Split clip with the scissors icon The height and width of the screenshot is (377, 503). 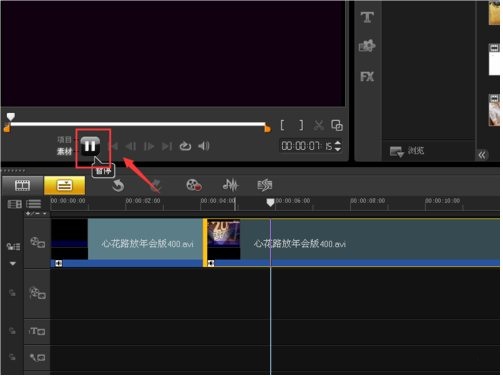pos(319,125)
